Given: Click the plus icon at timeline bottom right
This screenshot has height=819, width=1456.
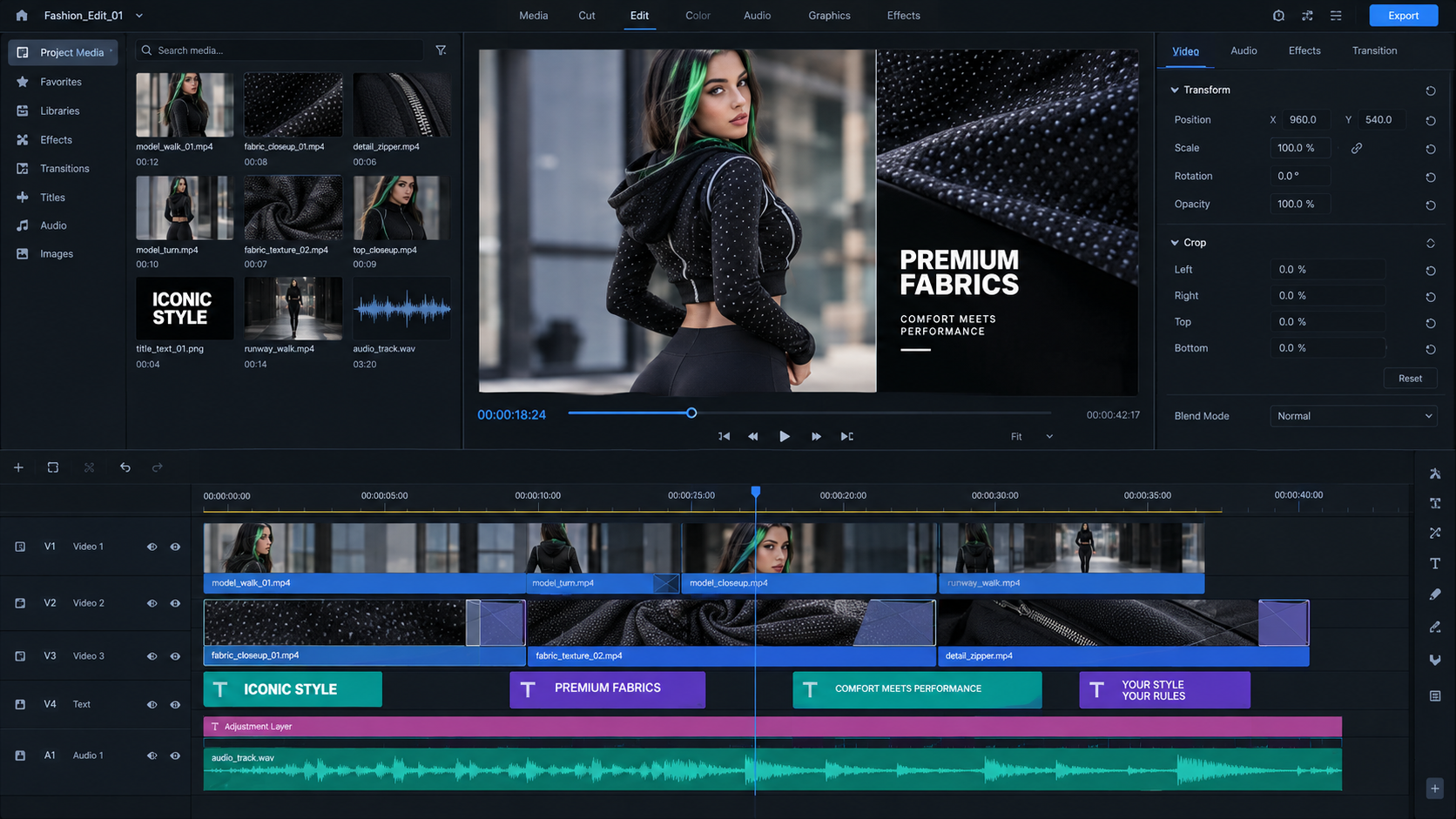Looking at the screenshot, I should tap(1435, 789).
